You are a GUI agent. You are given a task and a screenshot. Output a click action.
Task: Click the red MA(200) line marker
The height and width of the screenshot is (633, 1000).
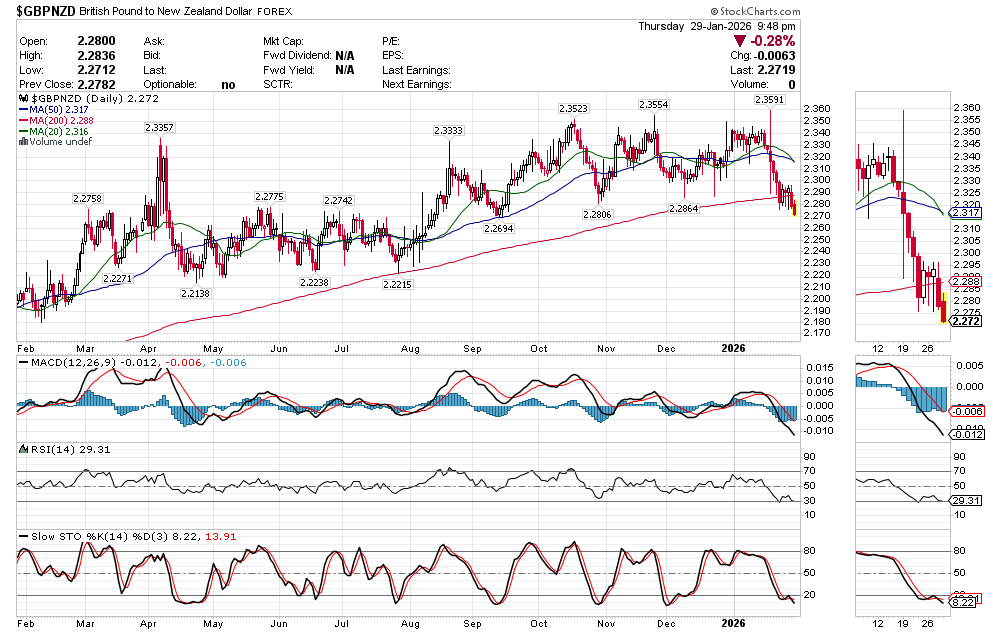(24, 120)
